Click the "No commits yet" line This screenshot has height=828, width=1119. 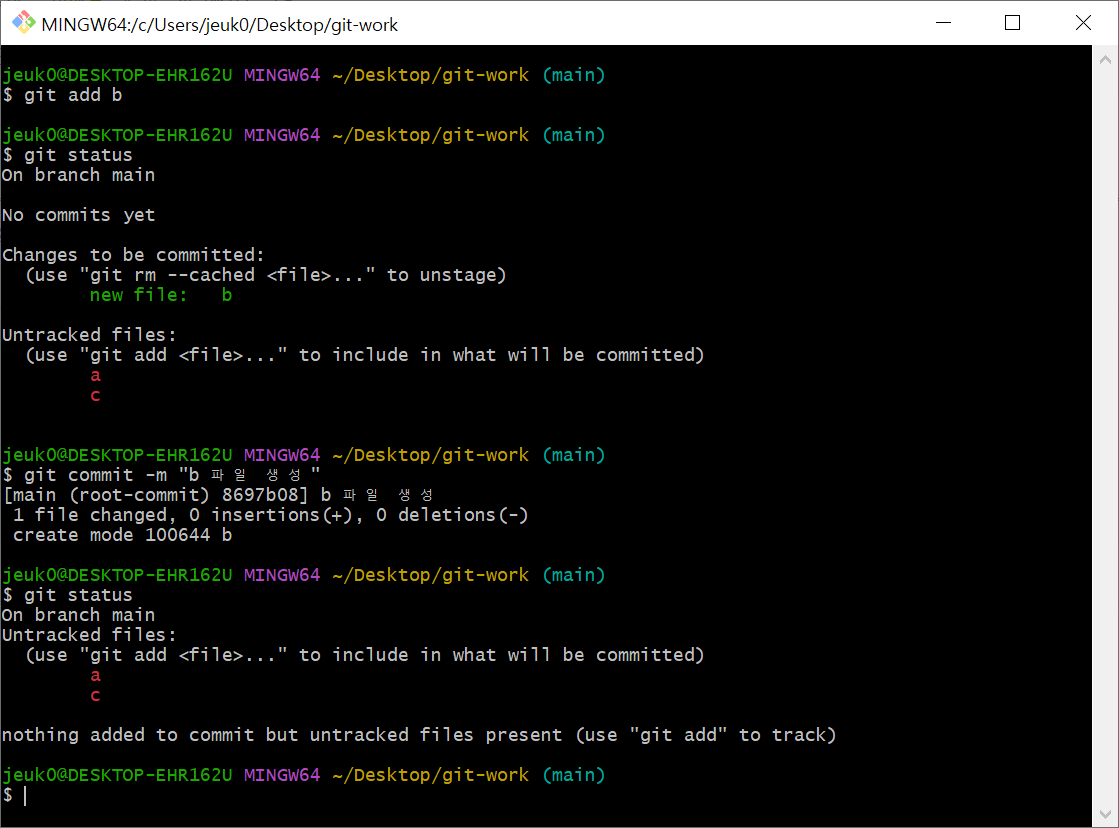[x=79, y=216]
